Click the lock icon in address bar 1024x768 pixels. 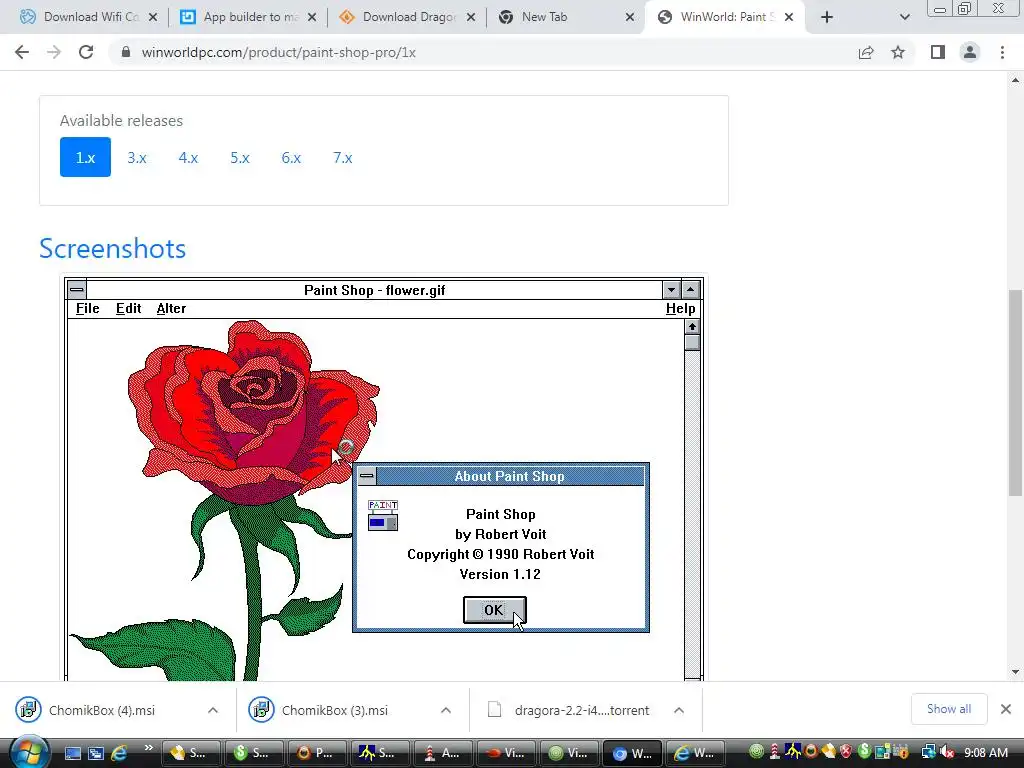tap(126, 52)
